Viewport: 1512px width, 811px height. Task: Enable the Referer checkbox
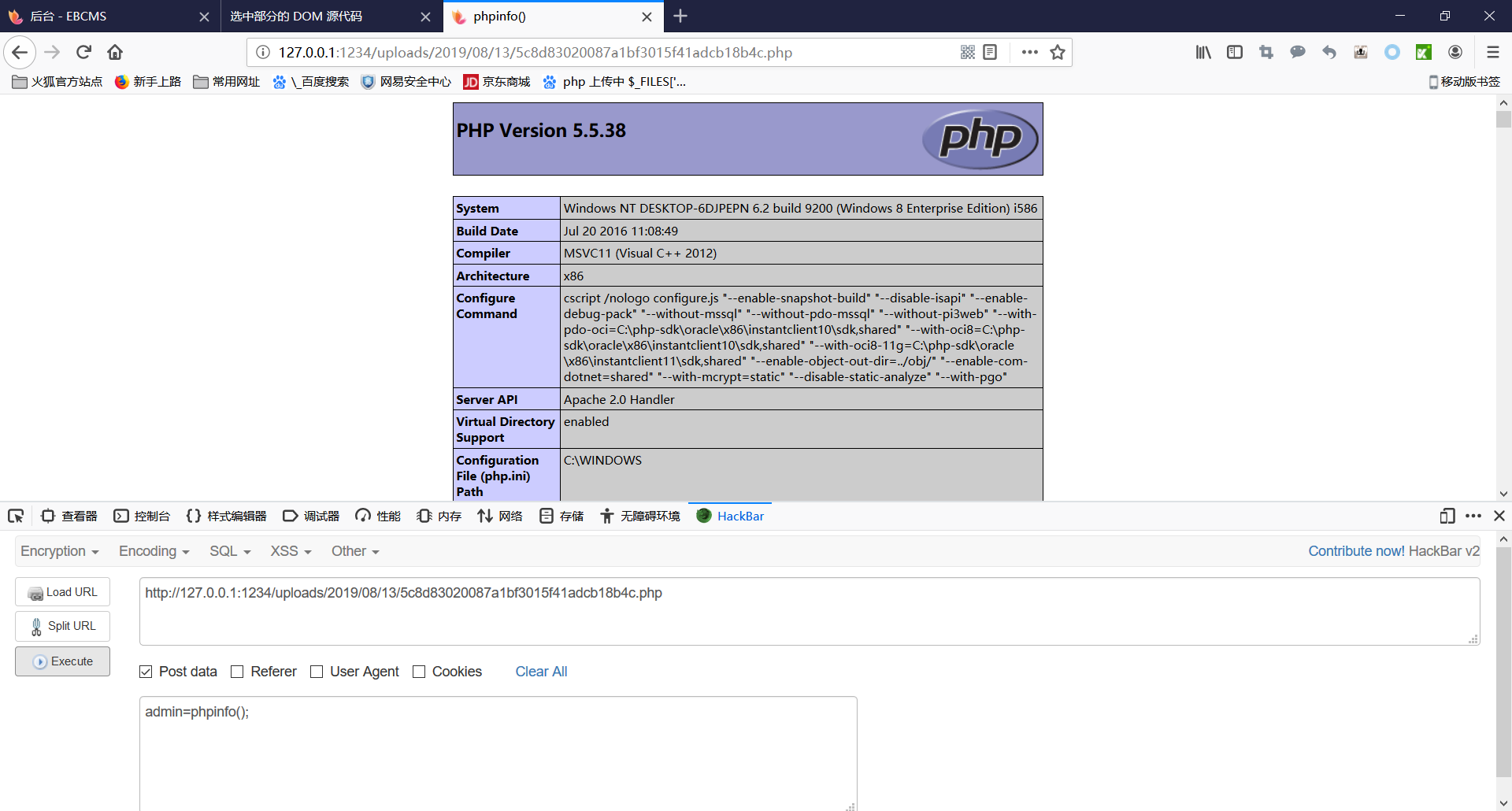[x=237, y=672]
